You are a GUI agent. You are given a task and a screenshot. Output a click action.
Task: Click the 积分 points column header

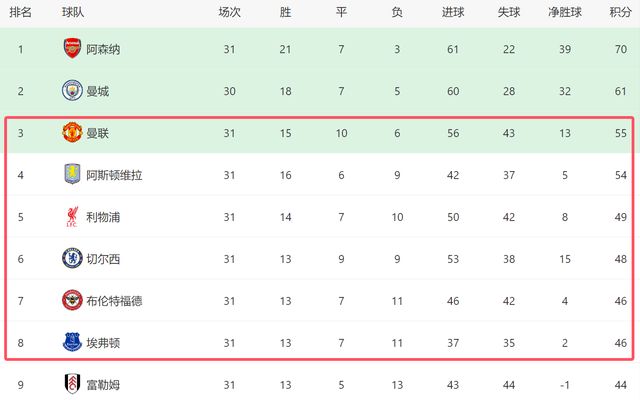[x=620, y=13]
